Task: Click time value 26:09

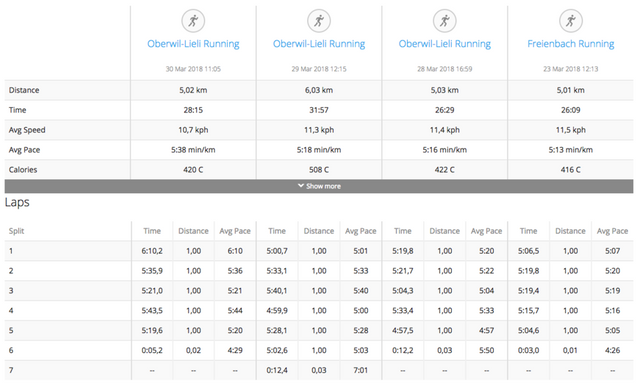Action: [571, 110]
